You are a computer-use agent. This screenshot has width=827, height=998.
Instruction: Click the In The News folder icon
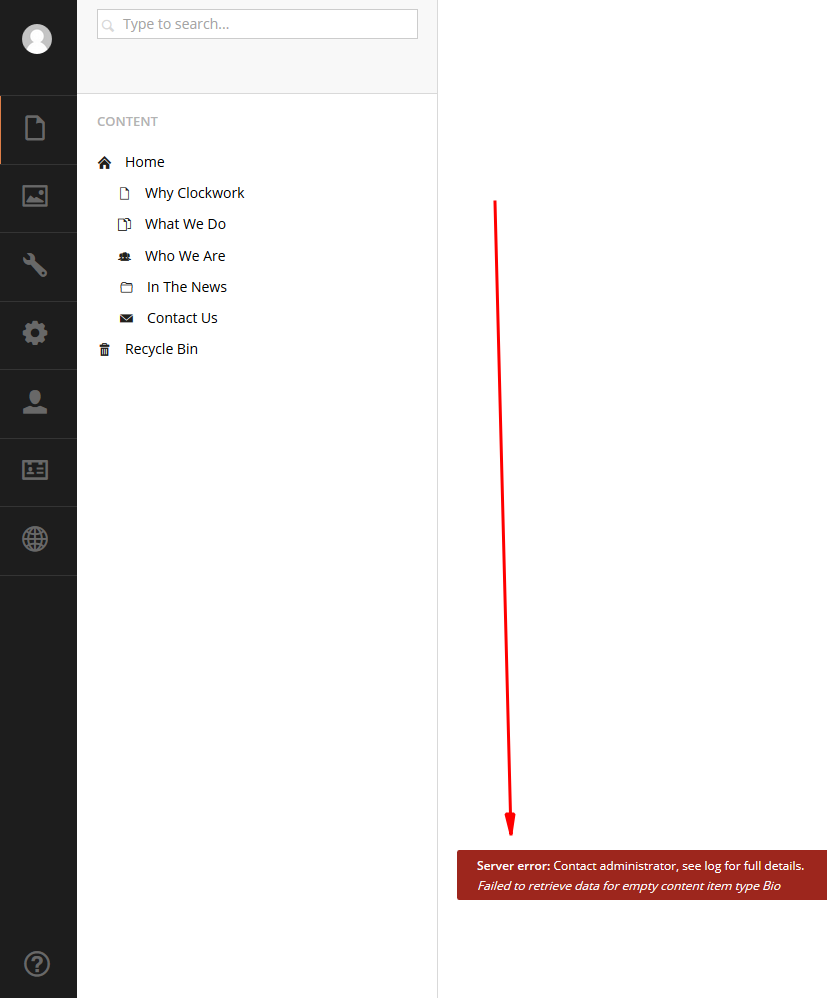coord(126,288)
